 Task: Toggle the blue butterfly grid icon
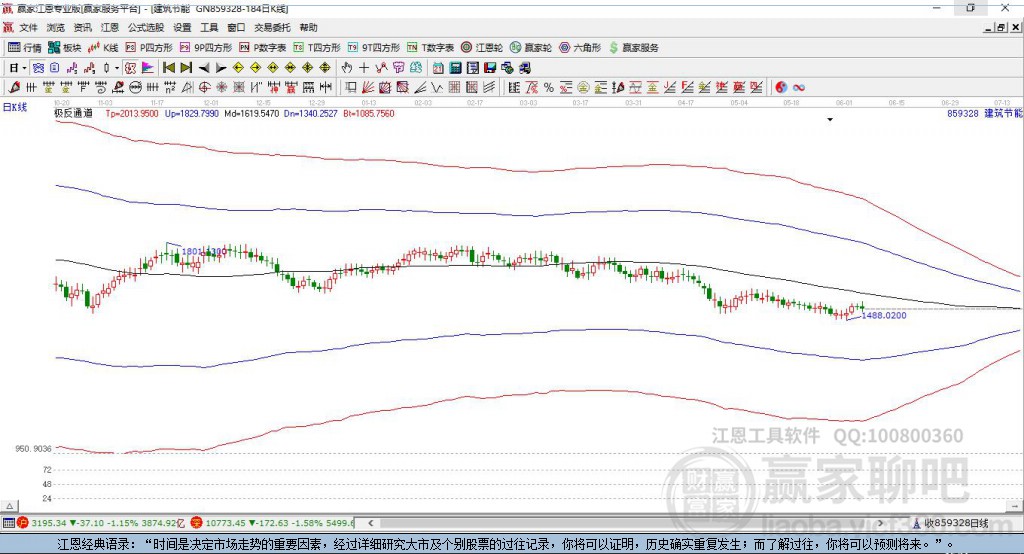pos(39,68)
